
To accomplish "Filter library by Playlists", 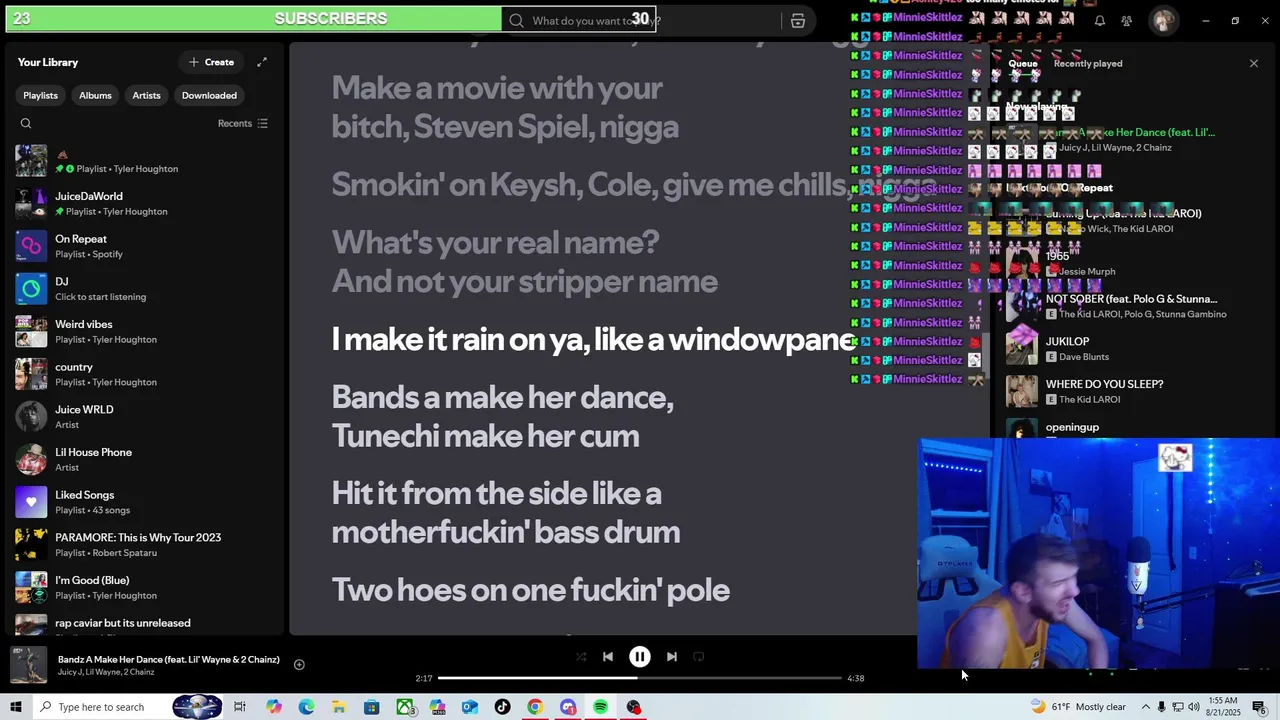I will [40, 95].
